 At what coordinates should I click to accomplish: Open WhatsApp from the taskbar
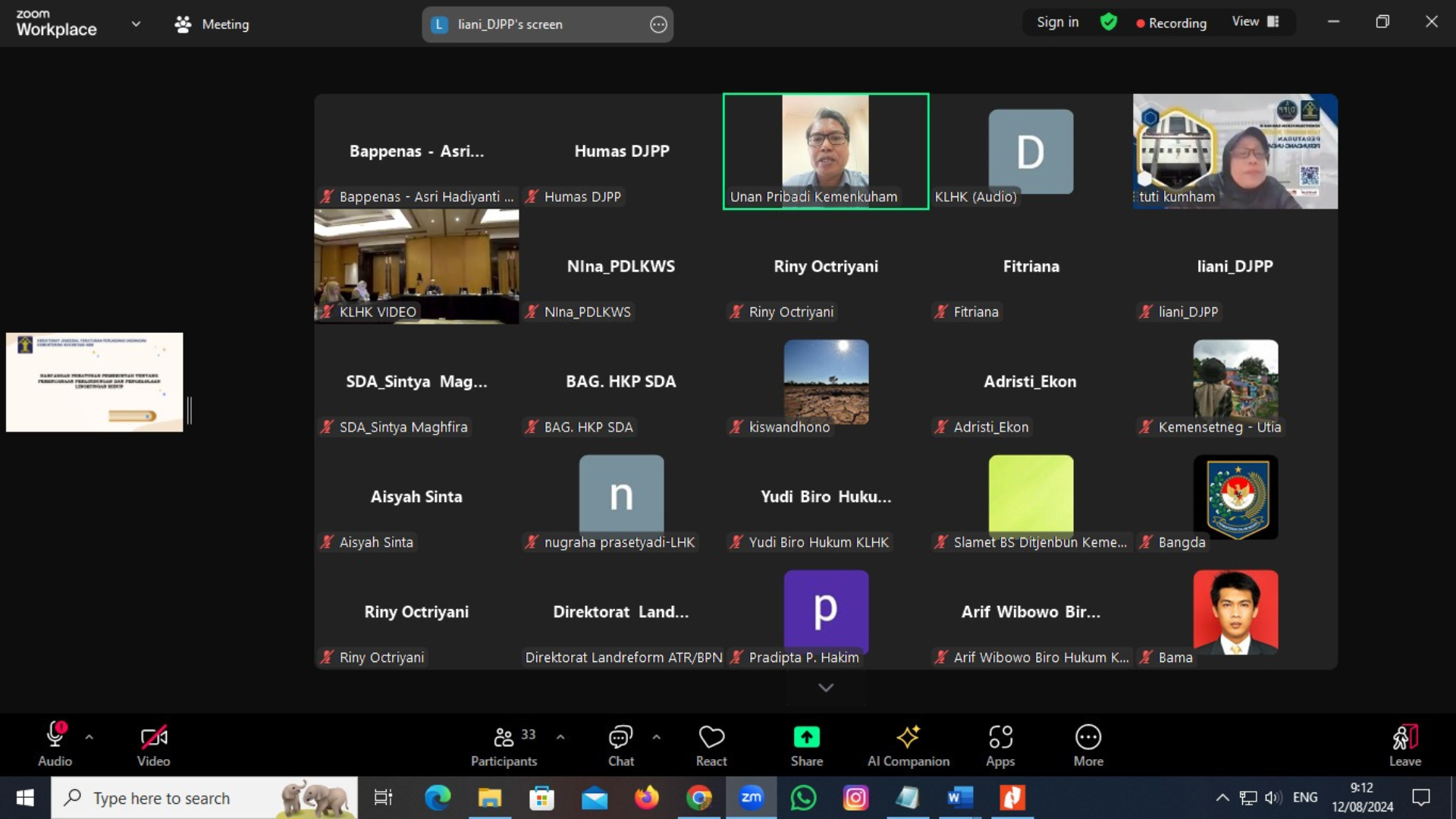[x=803, y=798]
